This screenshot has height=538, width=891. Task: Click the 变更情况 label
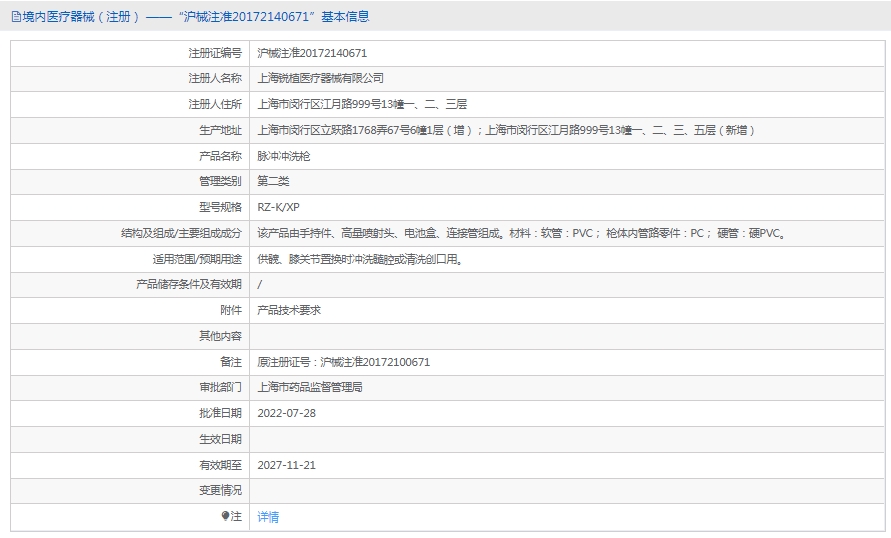click(220, 490)
